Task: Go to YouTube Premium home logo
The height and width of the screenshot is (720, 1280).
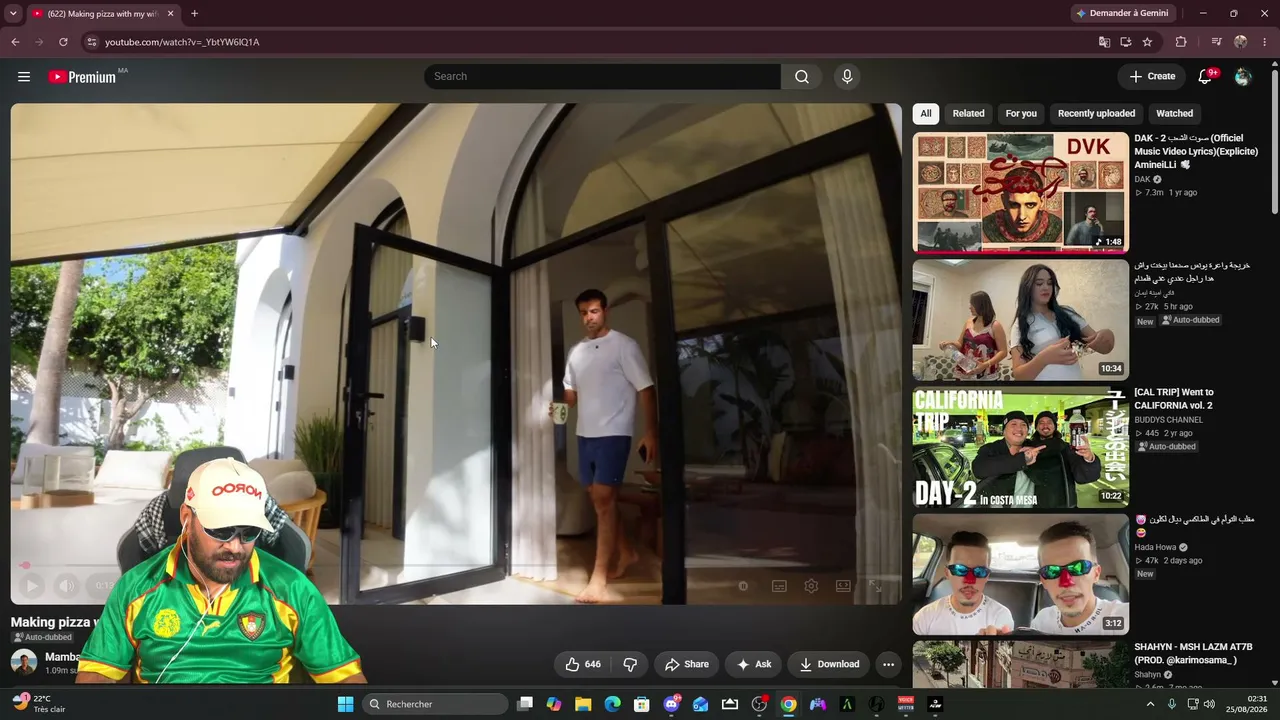Action: [84, 77]
